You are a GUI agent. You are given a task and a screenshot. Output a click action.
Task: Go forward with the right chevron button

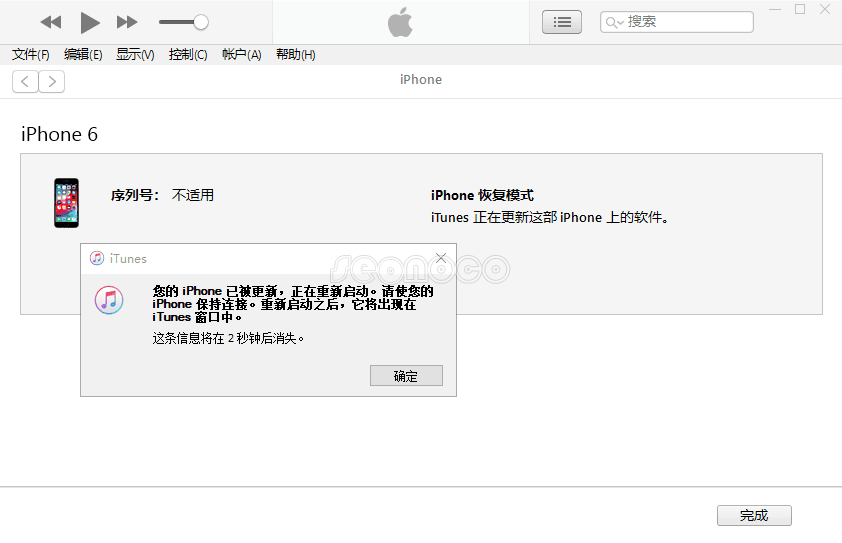(52, 81)
